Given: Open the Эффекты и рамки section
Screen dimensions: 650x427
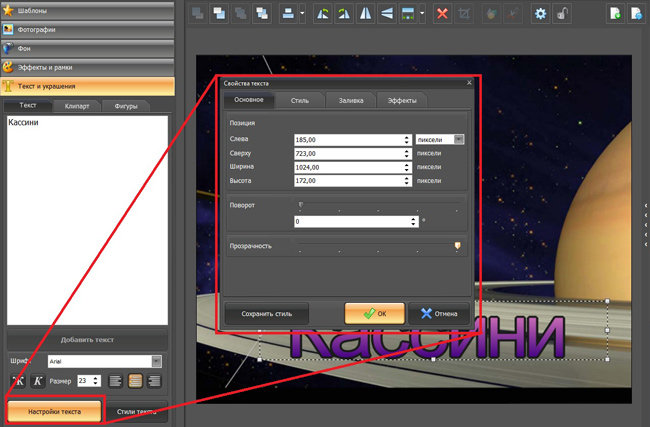Looking at the screenshot, I should point(87,67).
